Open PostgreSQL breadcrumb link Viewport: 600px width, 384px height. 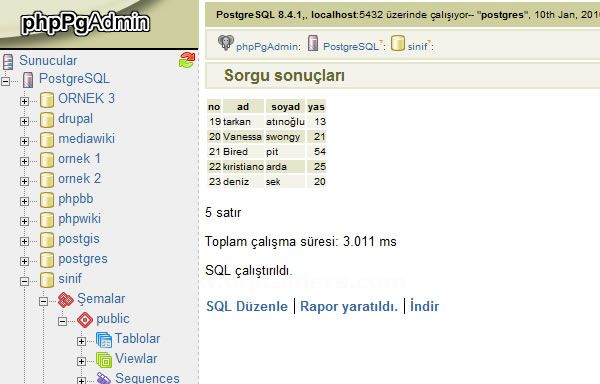point(351,46)
